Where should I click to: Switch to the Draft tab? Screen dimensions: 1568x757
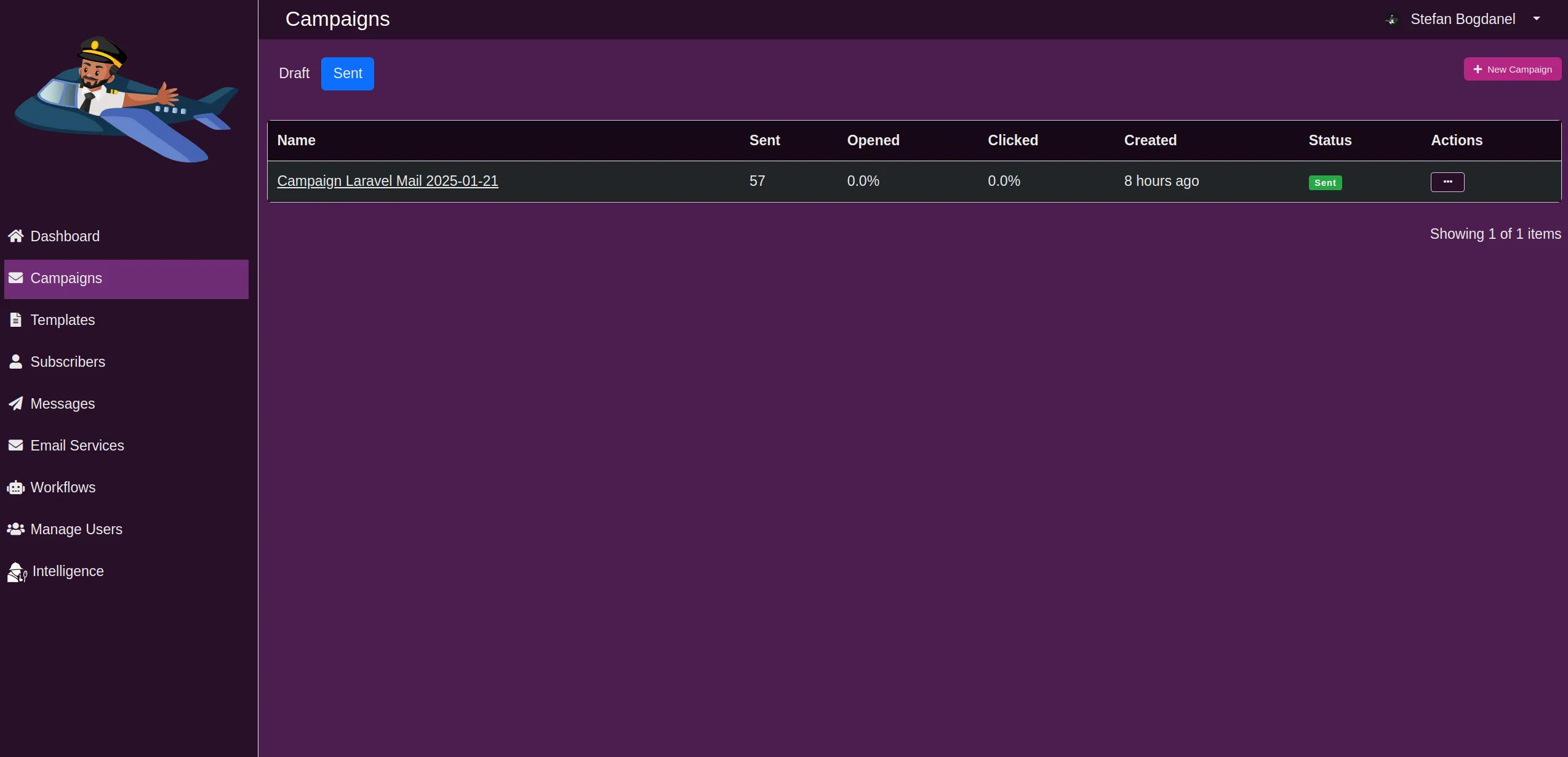click(294, 74)
